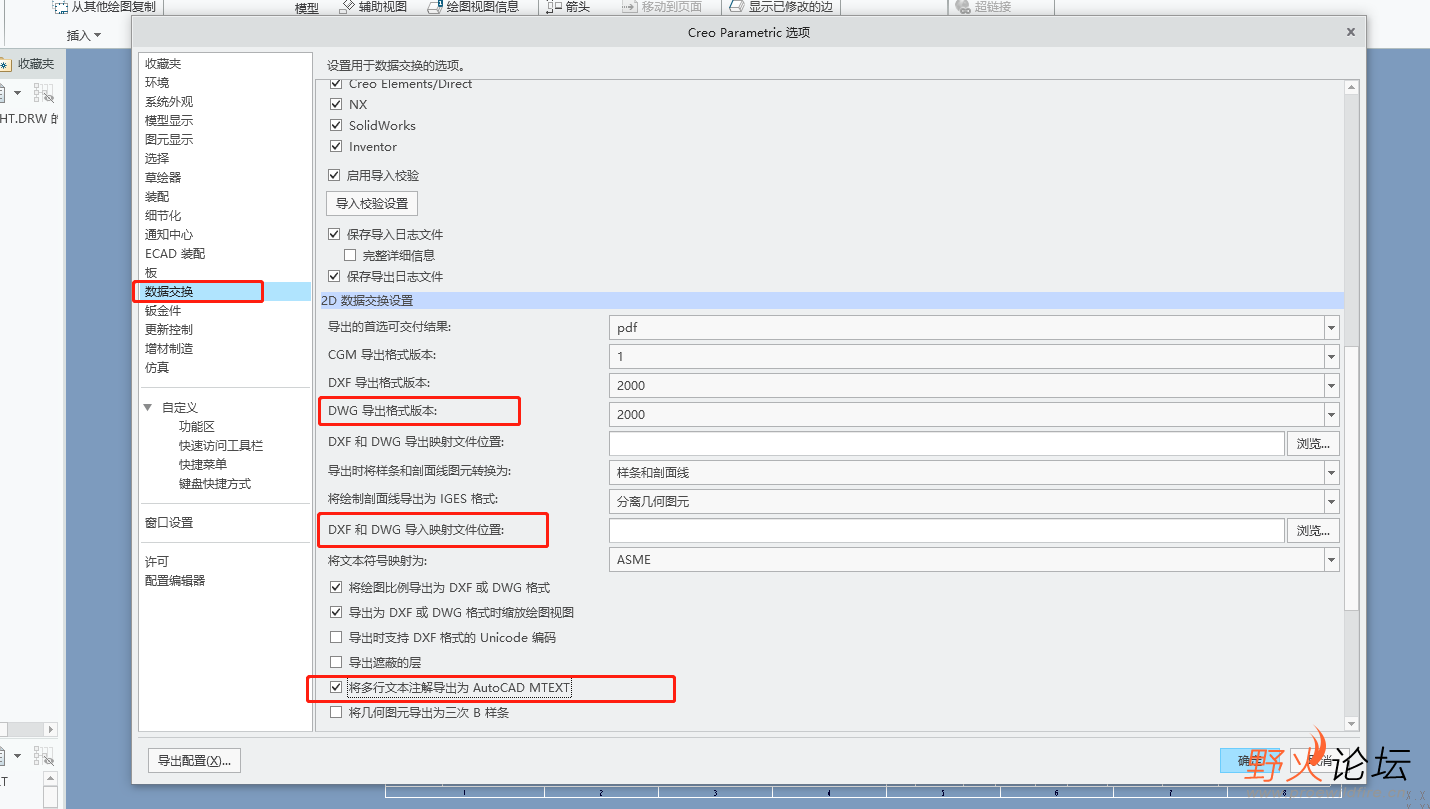Image resolution: width=1430 pixels, height=809 pixels.
Task: Select the 辅助视图 auxiliary view tool
Action: point(372,7)
